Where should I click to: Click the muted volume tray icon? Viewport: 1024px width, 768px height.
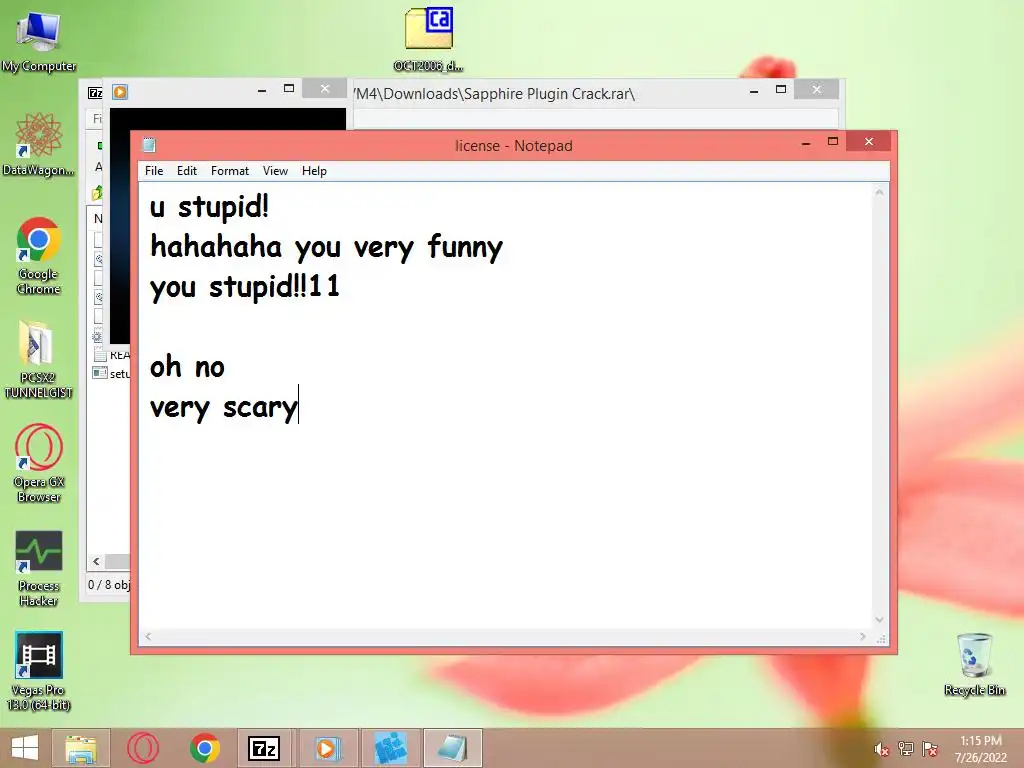click(x=881, y=749)
